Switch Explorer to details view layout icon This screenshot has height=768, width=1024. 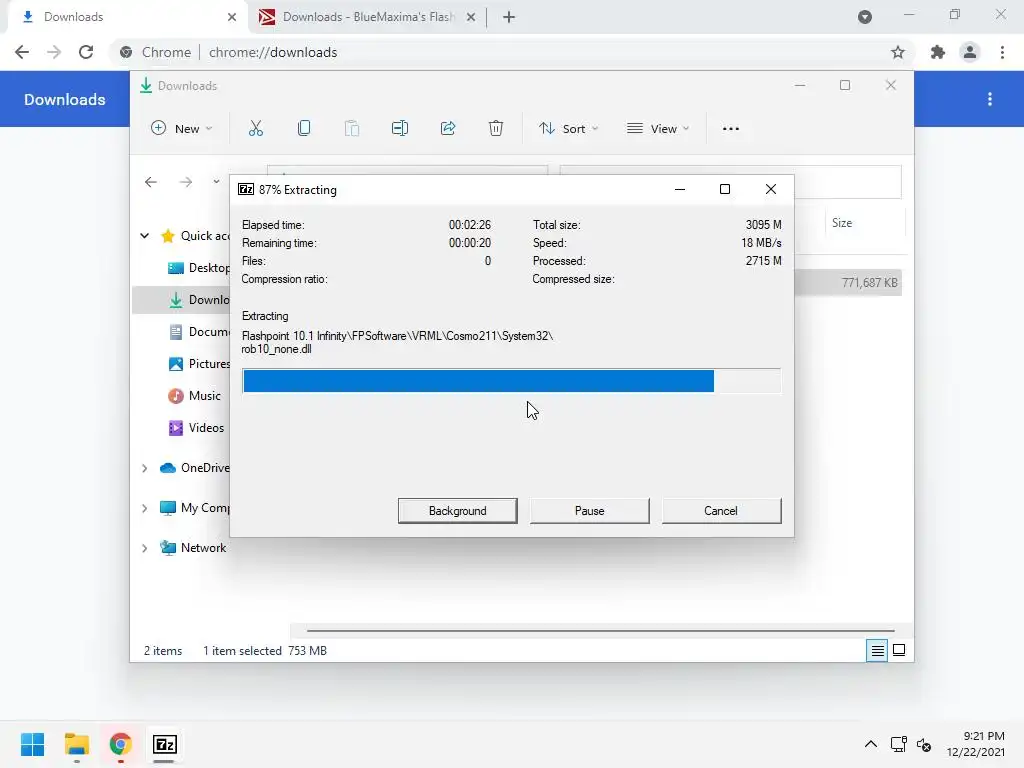(x=877, y=650)
